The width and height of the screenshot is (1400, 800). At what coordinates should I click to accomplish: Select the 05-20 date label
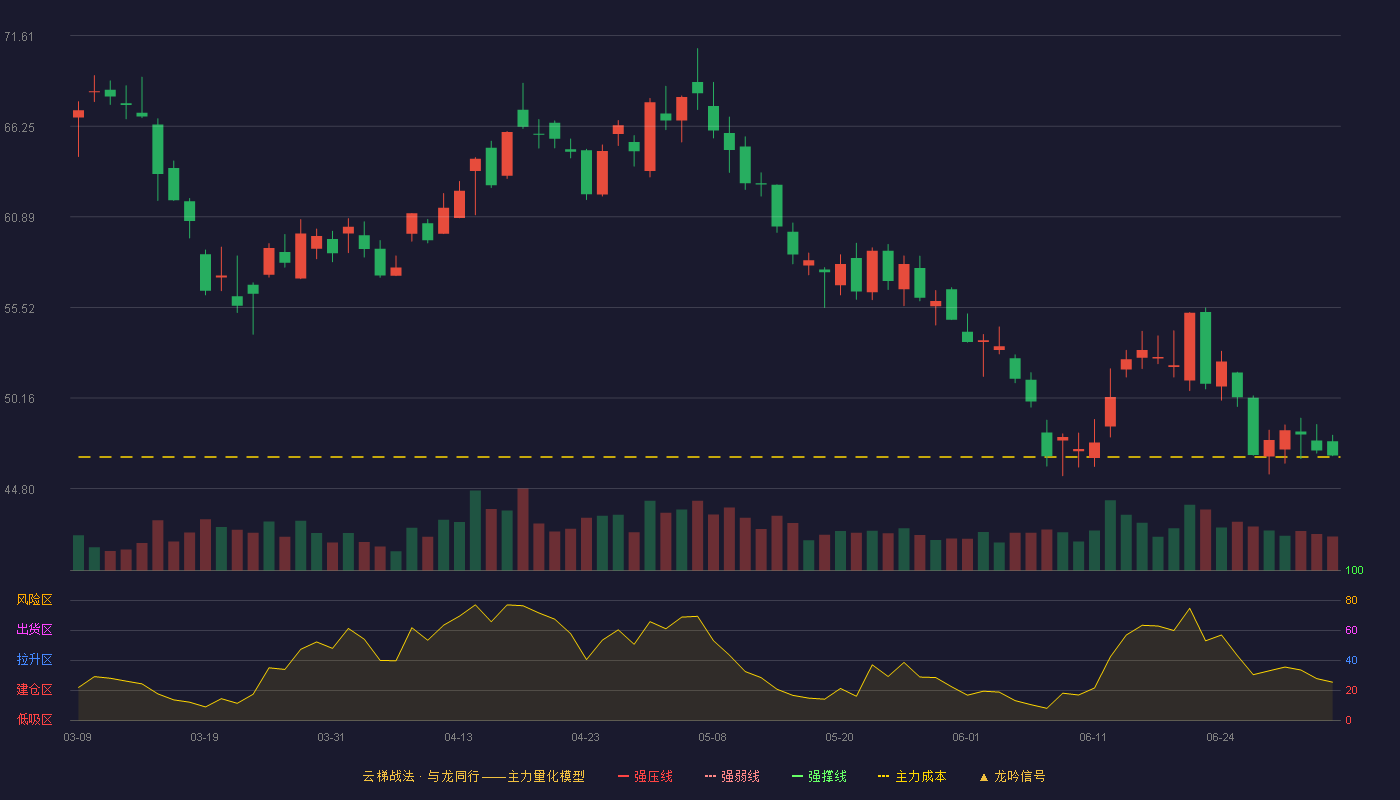(839, 737)
